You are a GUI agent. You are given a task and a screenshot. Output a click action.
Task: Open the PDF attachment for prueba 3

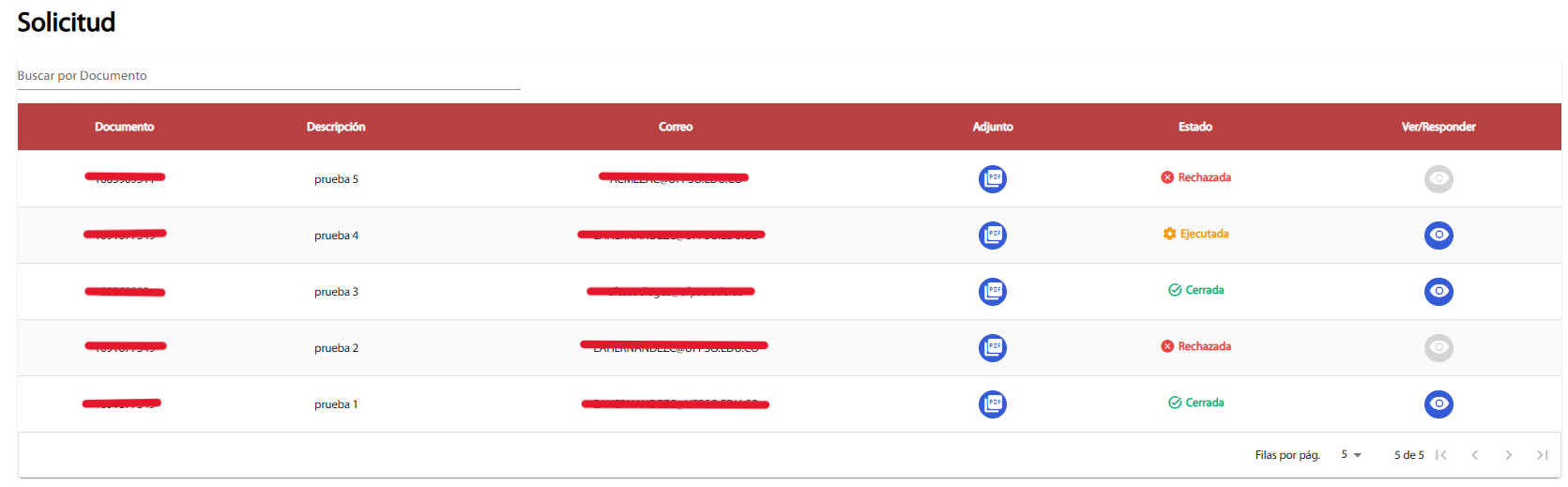click(x=992, y=291)
